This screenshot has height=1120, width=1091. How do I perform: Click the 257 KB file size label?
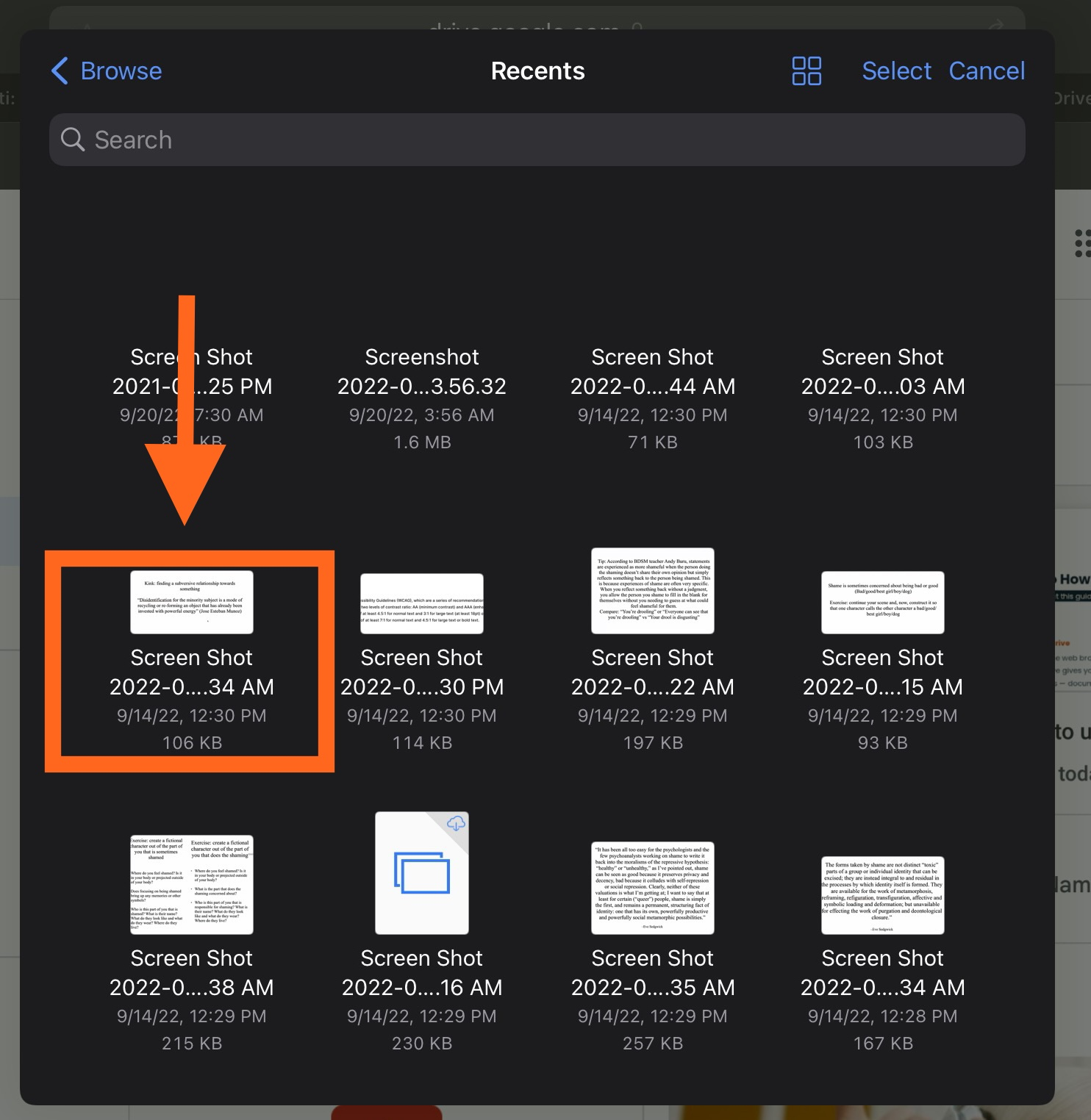[653, 1044]
